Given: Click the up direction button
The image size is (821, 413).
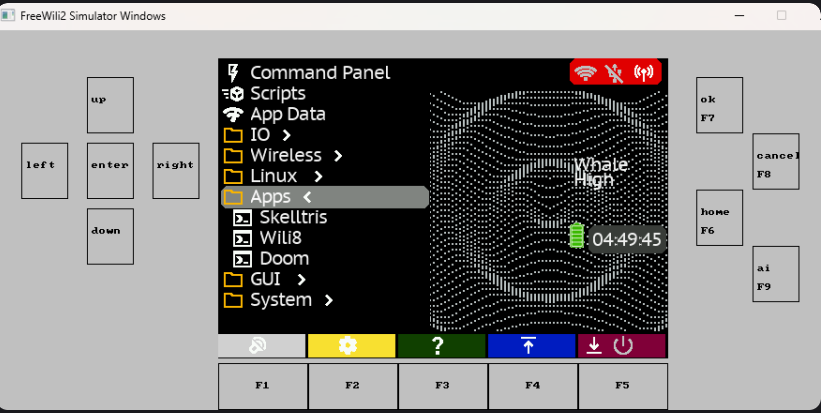Looking at the screenshot, I should pos(110,105).
